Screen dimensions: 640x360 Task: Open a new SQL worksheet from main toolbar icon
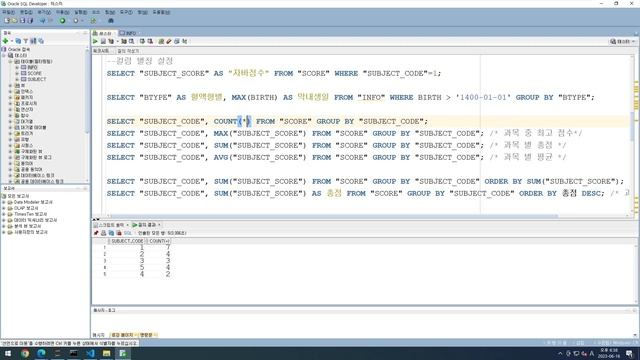(93, 20)
